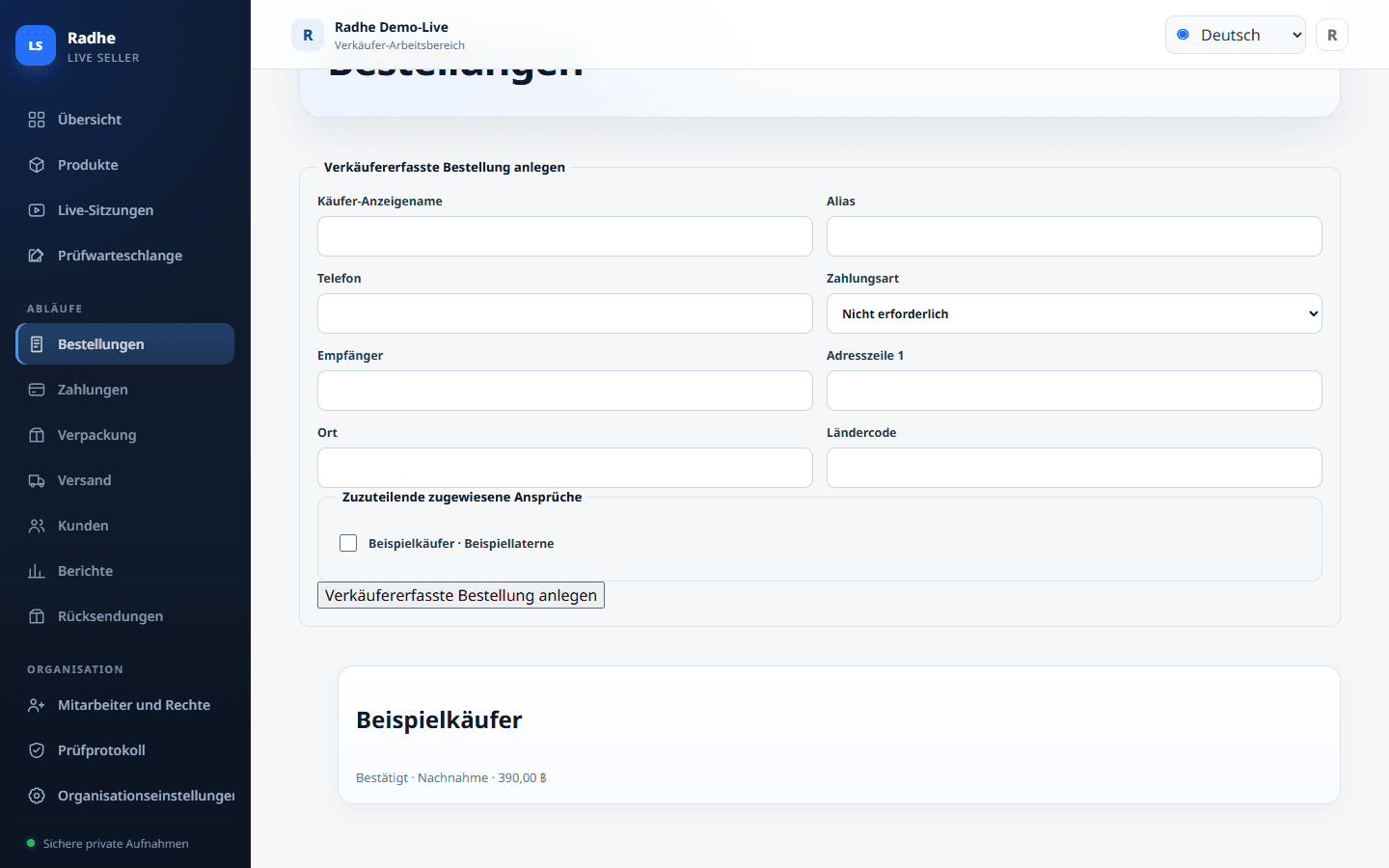Click the Prüfprotokoll shield icon
Image resolution: width=1389 pixels, height=868 pixels.
[37, 750]
